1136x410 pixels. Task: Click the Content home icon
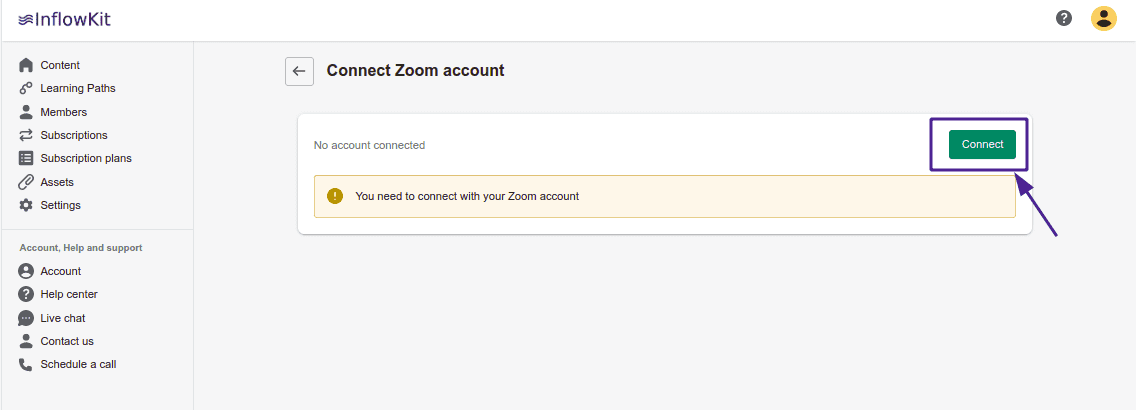(26, 65)
